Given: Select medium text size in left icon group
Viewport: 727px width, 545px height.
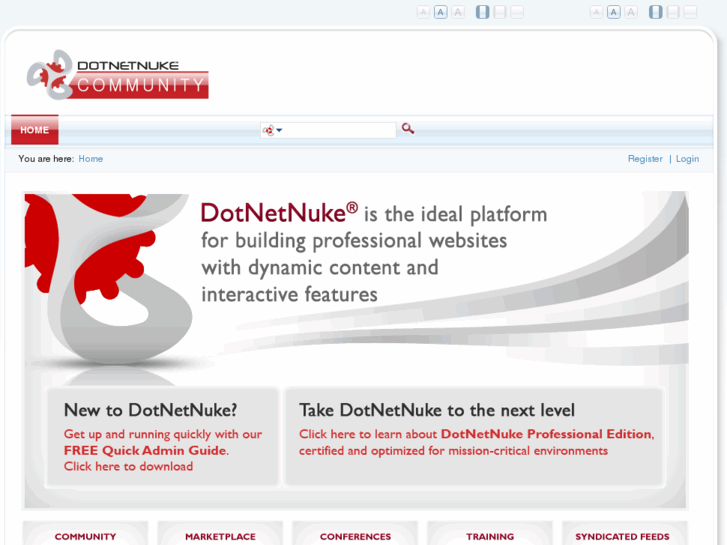Looking at the screenshot, I should pyautogui.click(x=441, y=12).
